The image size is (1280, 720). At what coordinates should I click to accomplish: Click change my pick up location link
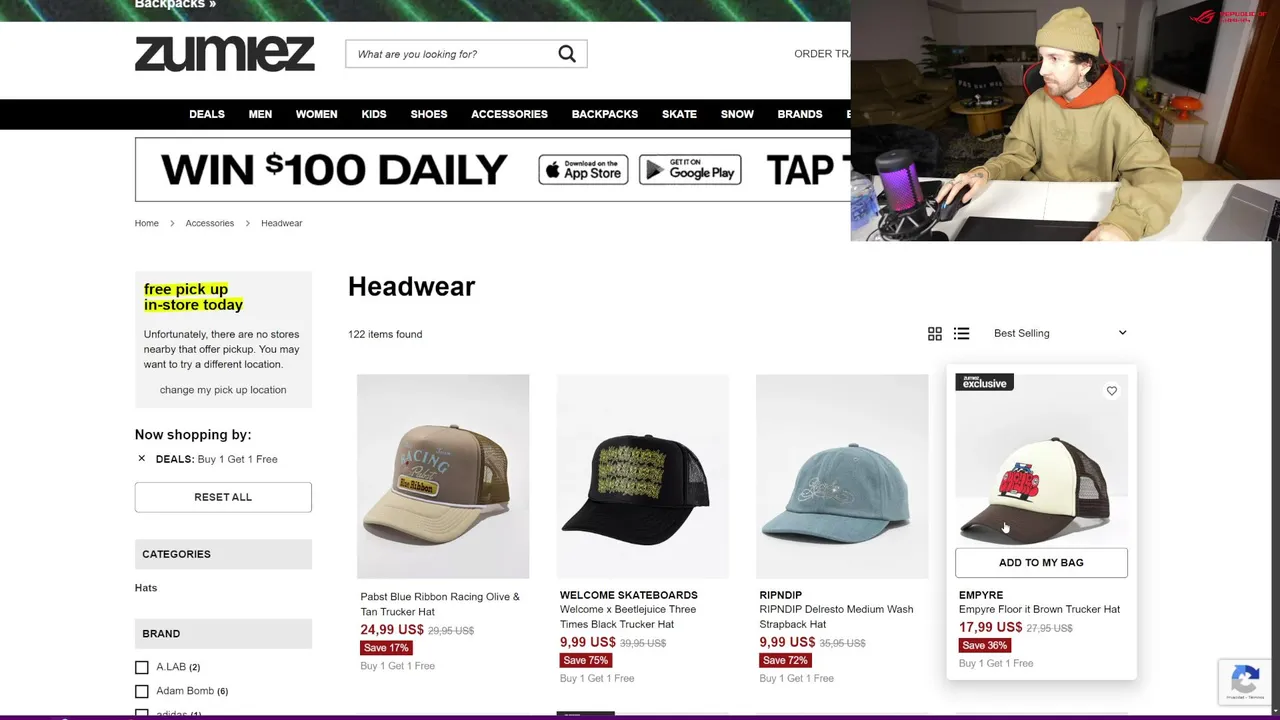[x=223, y=390]
